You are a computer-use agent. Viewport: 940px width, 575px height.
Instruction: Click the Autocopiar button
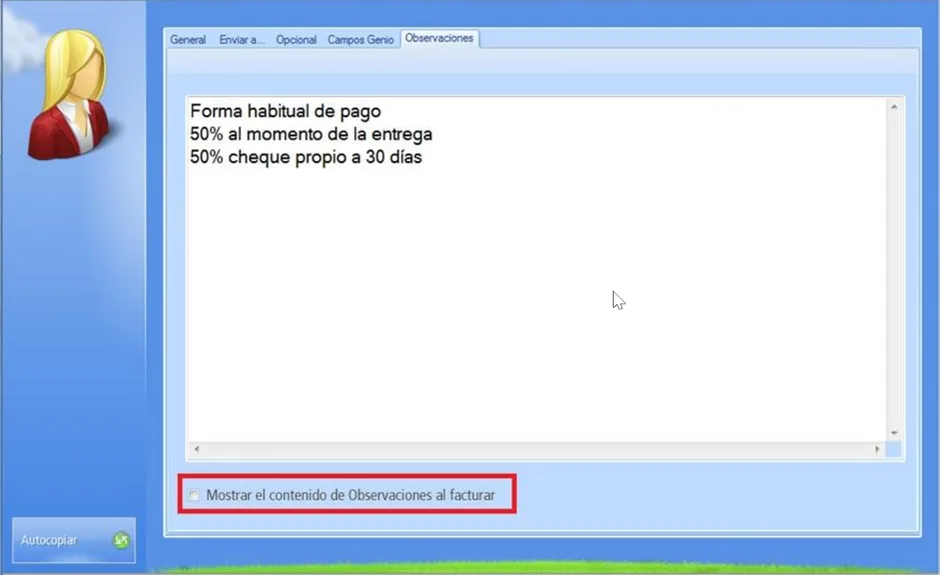[x=74, y=540]
